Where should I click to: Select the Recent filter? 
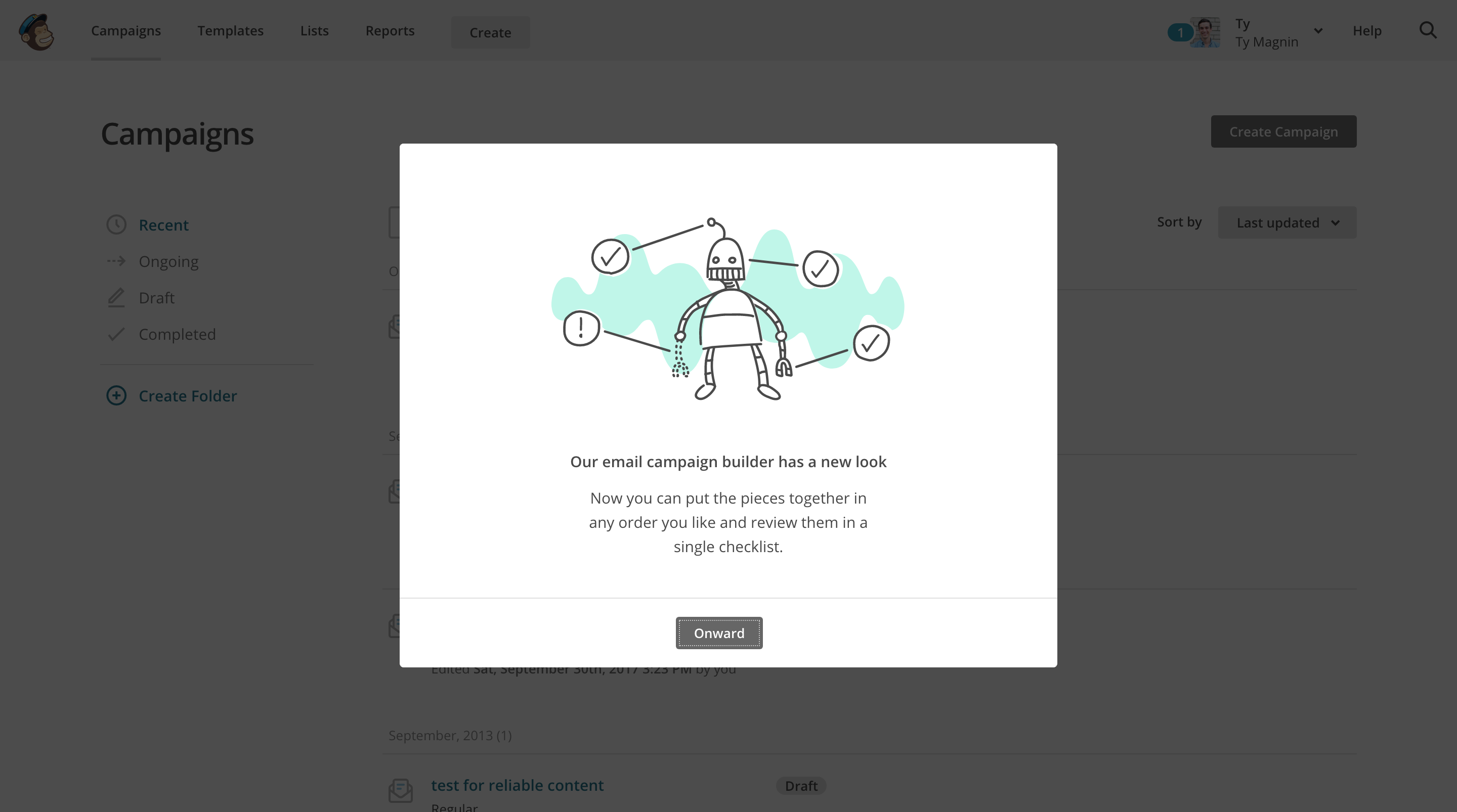point(163,224)
